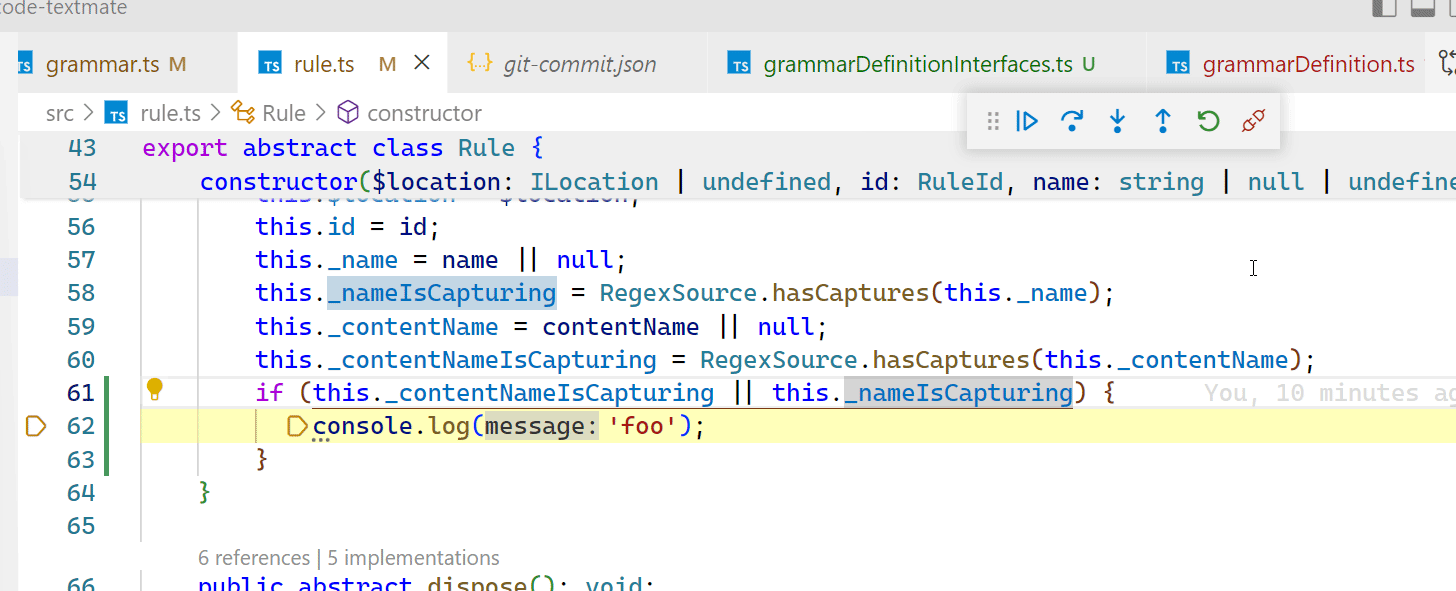Image resolution: width=1456 pixels, height=591 pixels.
Task: Open the git-commit.json tab
Action: tap(580, 65)
